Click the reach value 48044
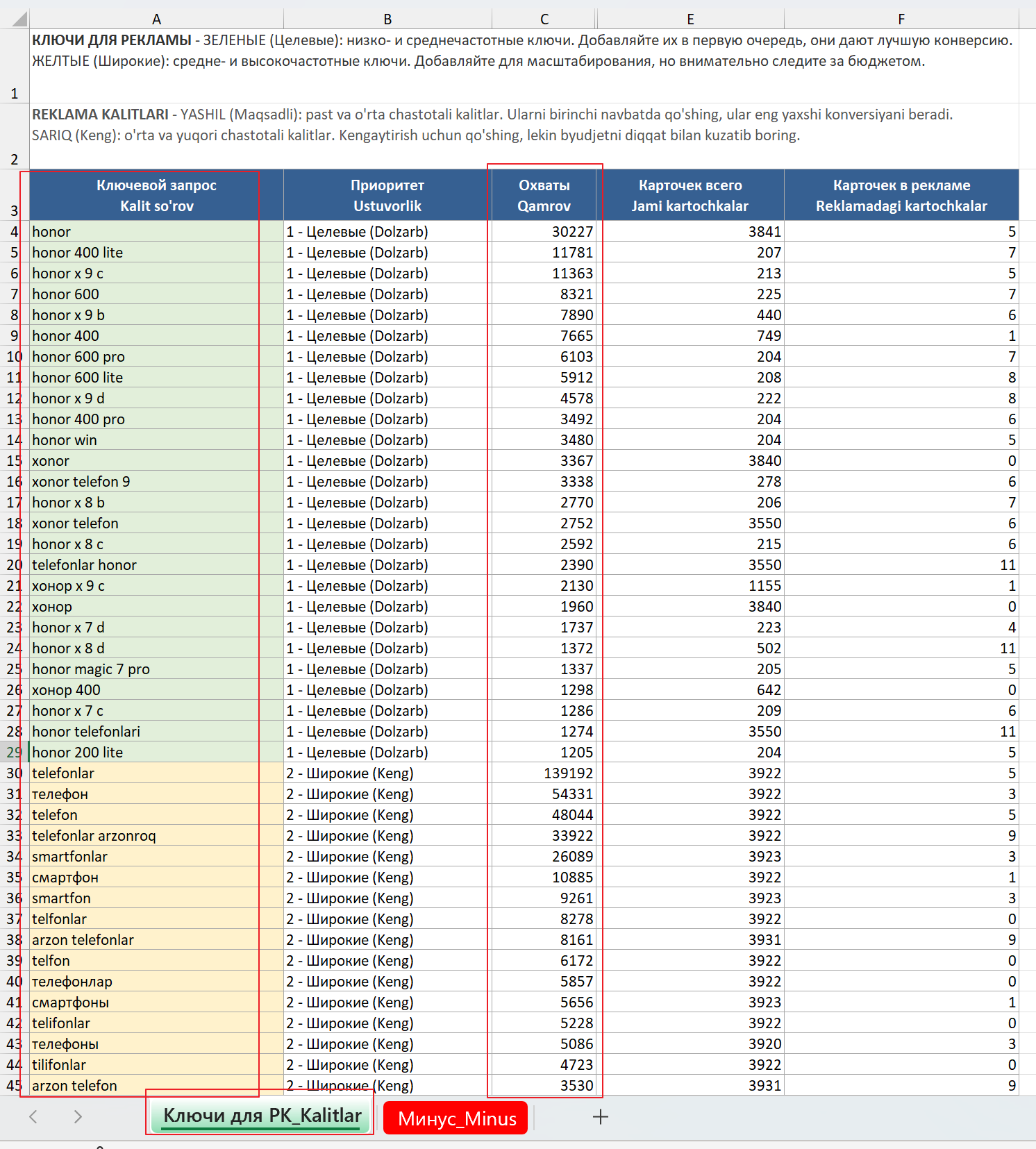This screenshot has width=1036, height=1149. click(x=544, y=814)
